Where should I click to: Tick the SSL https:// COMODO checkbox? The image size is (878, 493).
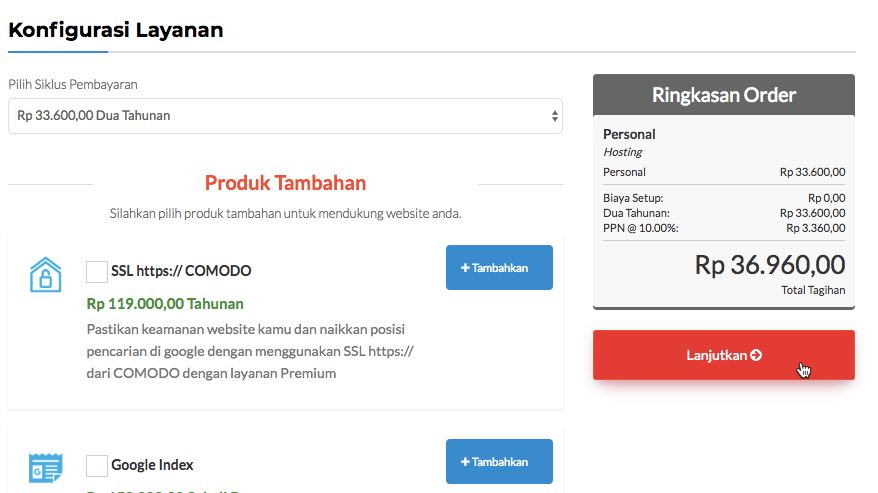point(97,271)
